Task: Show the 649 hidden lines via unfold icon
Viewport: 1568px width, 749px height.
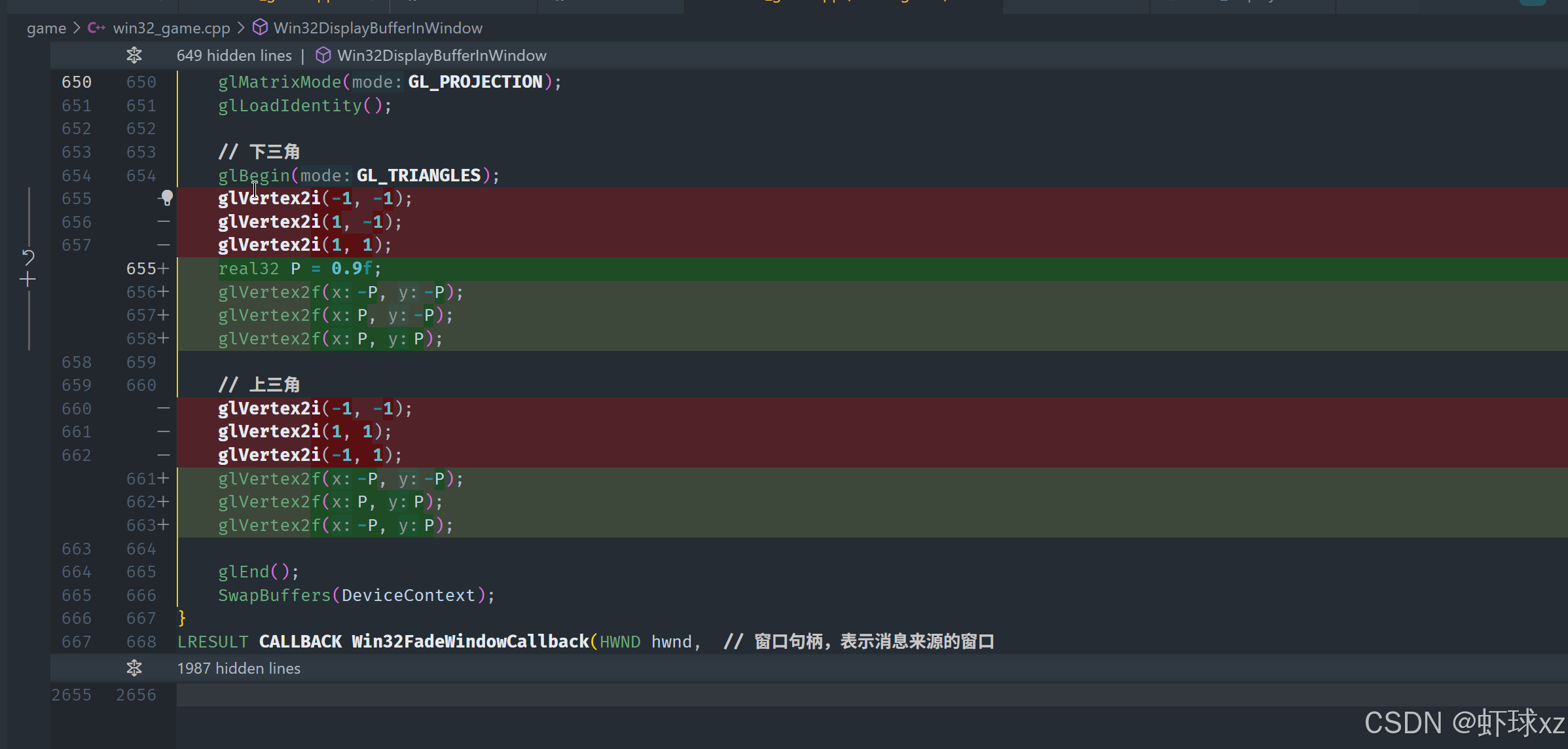Action: [134, 56]
